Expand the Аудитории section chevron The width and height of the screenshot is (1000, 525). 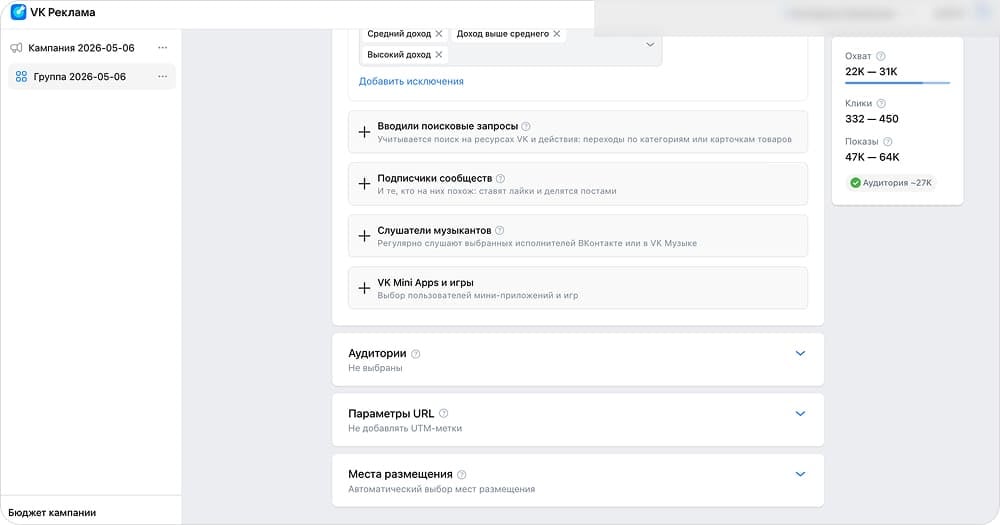[x=800, y=353]
